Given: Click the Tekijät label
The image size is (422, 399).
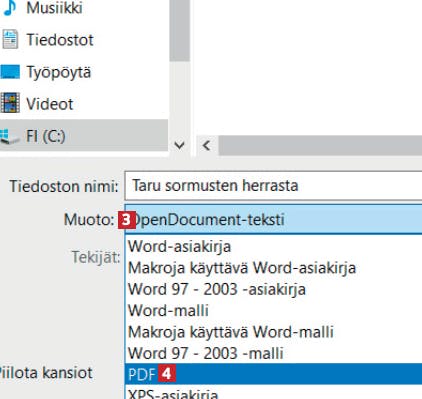Looking at the screenshot, I should 96,257.
